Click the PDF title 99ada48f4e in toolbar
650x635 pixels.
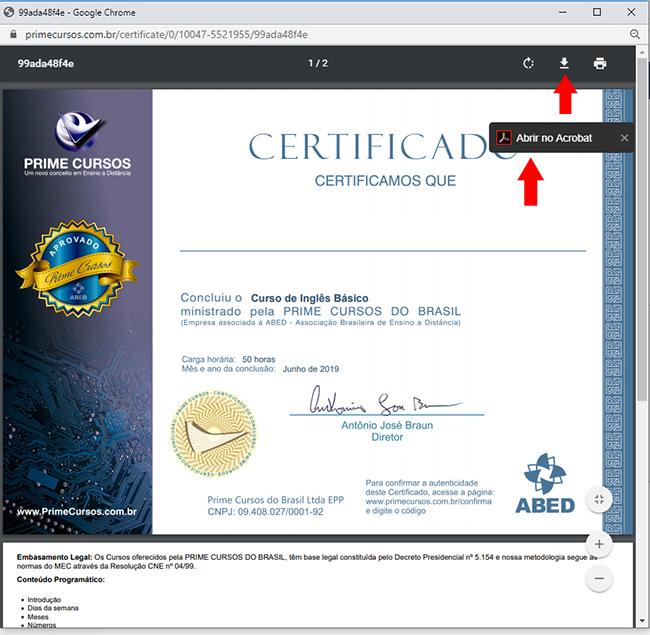[x=46, y=64]
